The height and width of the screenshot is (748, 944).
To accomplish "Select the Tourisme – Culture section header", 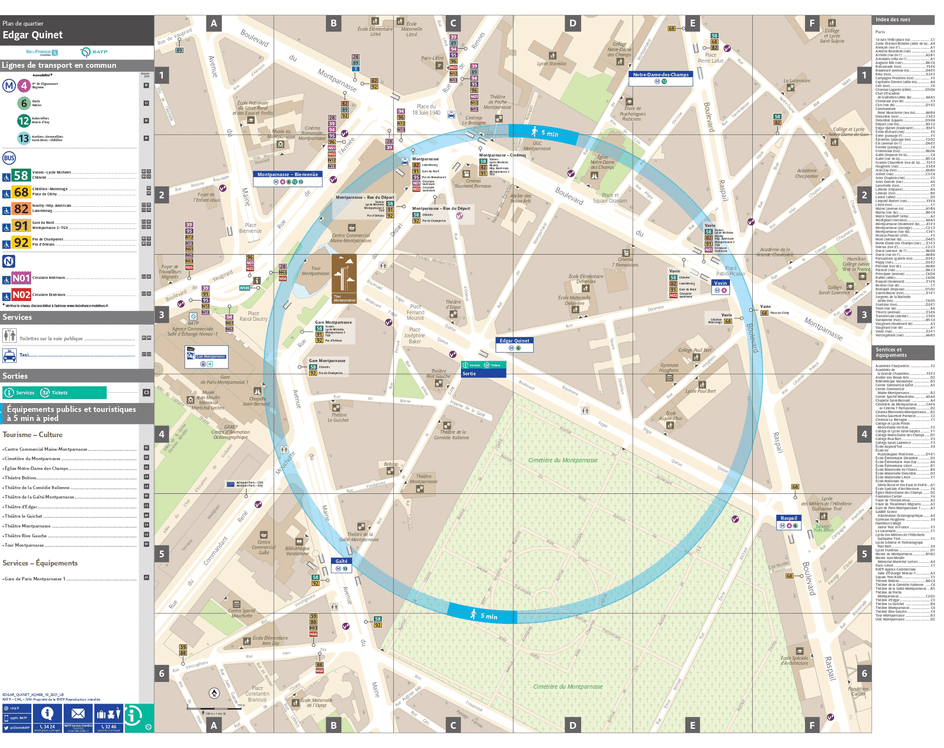I will pos(32,434).
